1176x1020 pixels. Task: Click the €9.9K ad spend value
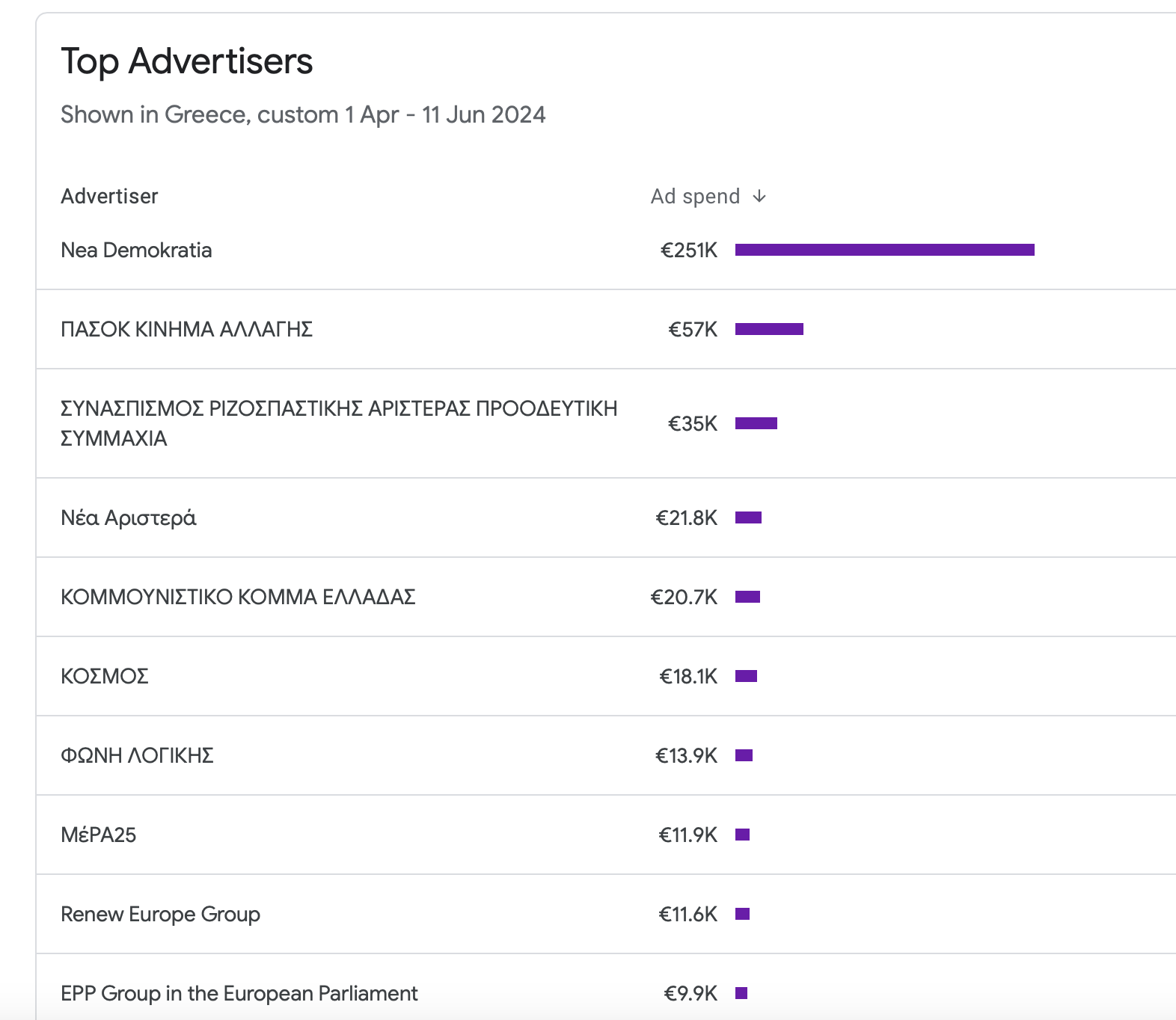pos(690,993)
